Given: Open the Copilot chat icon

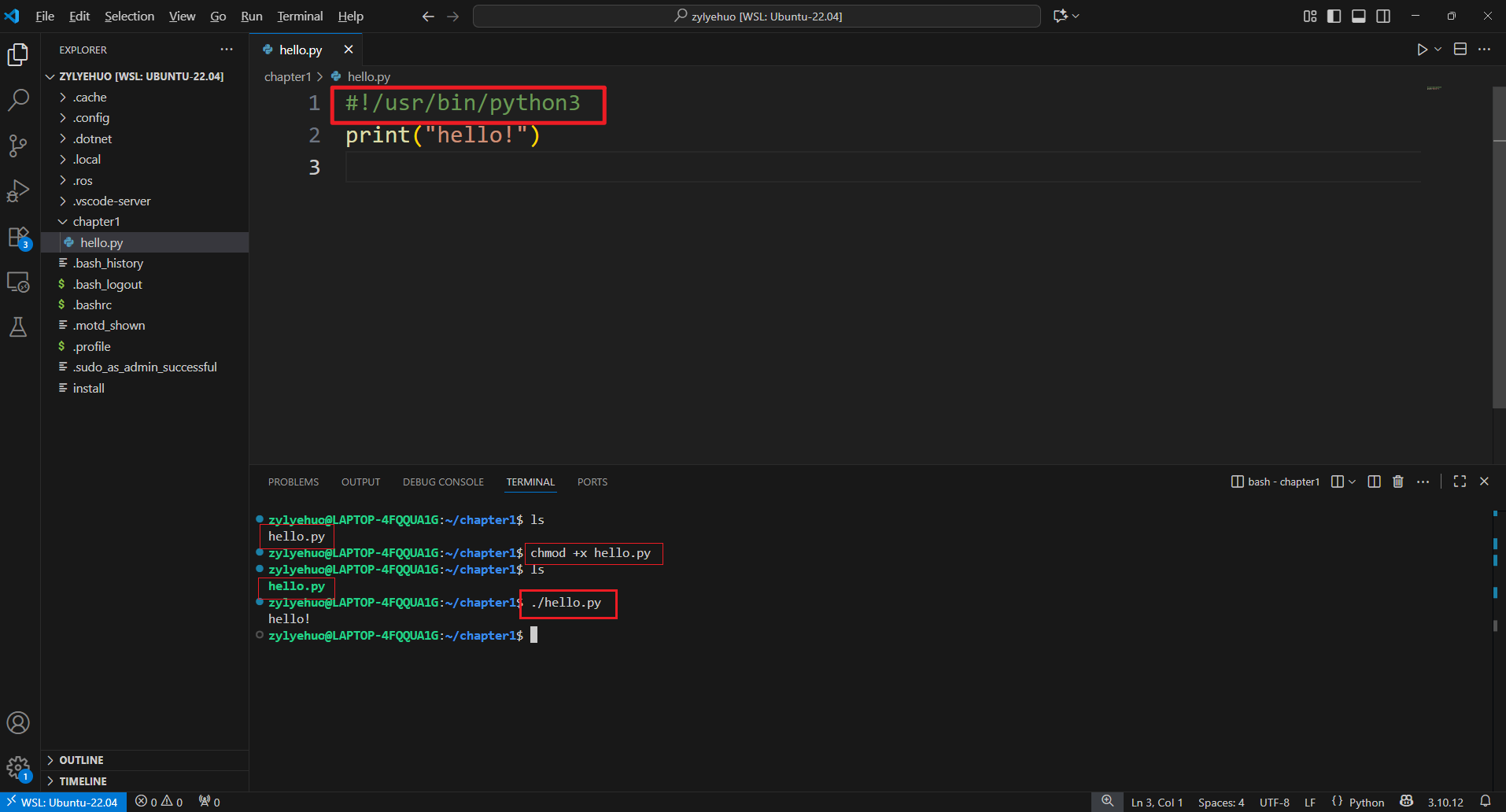Looking at the screenshot, I should [x=1061, y=17].
